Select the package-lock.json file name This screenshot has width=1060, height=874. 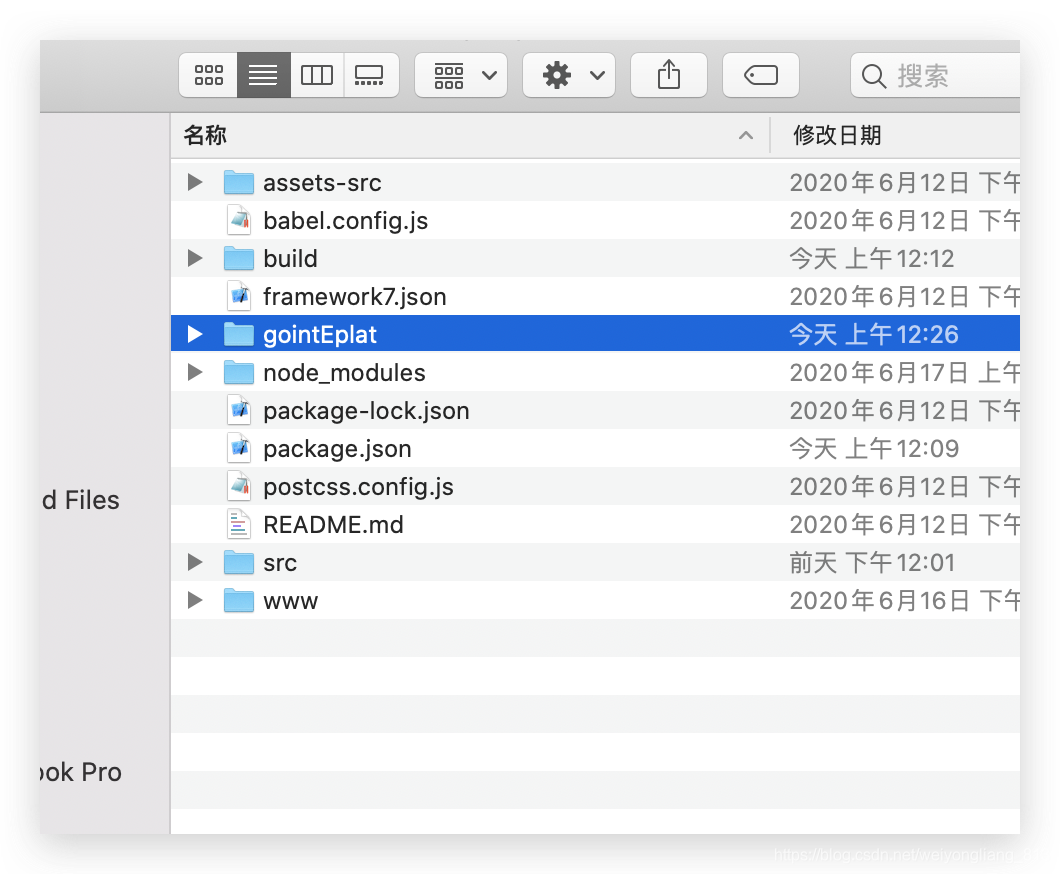pyautogui.click(x=366, y=411)
